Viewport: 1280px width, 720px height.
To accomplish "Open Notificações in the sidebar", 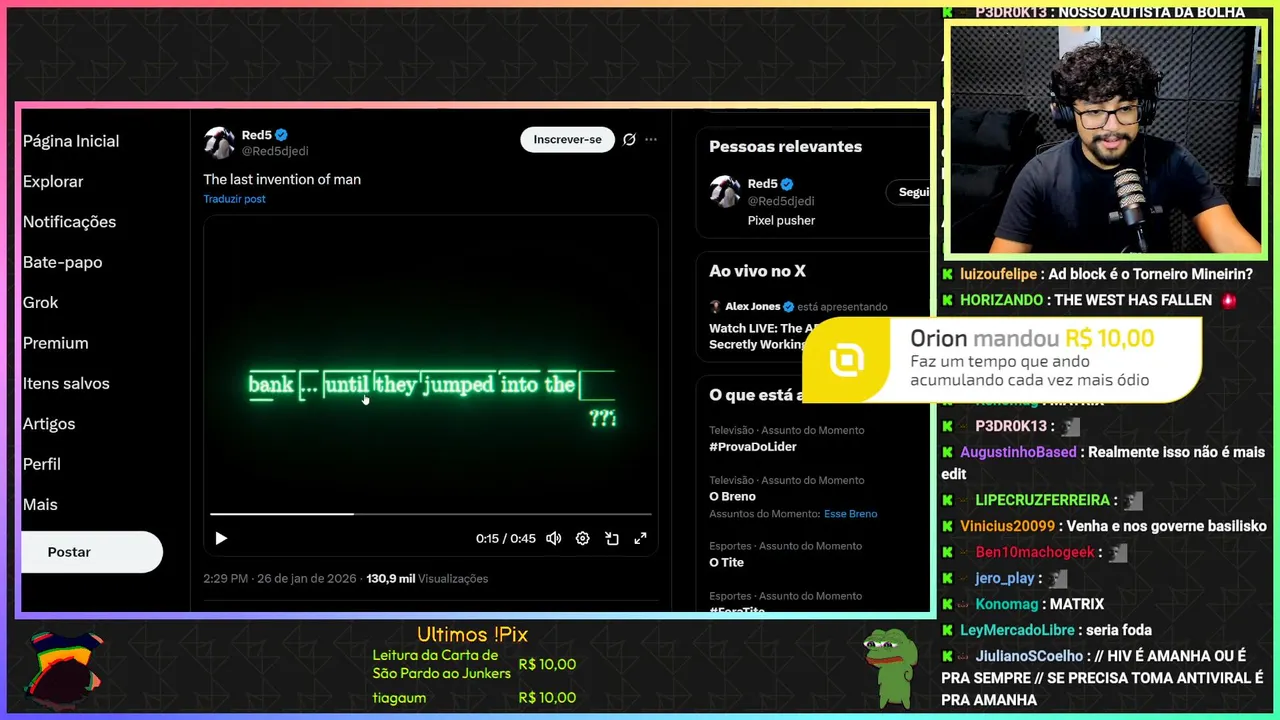I will (69, 222).
